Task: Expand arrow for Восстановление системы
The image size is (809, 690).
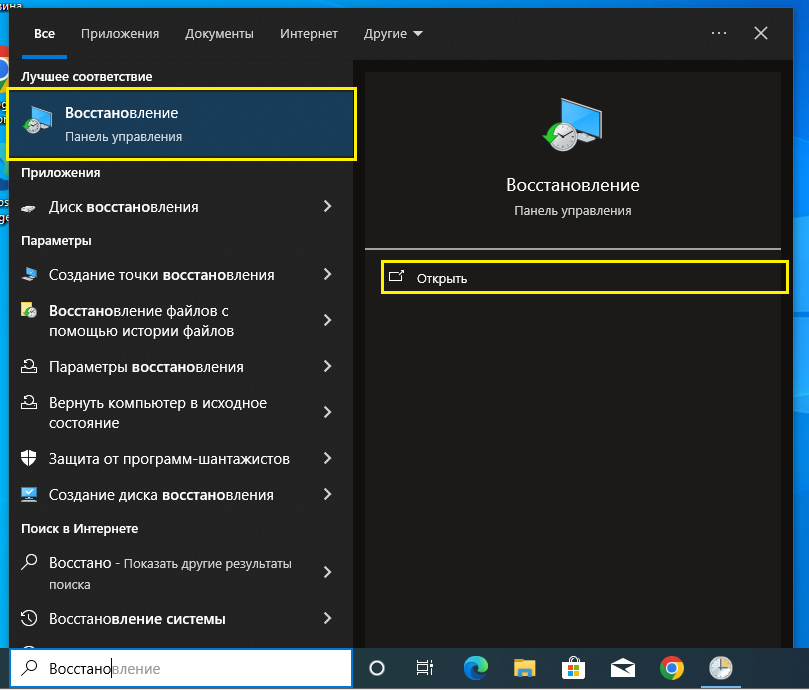Action: click(327, 618)
